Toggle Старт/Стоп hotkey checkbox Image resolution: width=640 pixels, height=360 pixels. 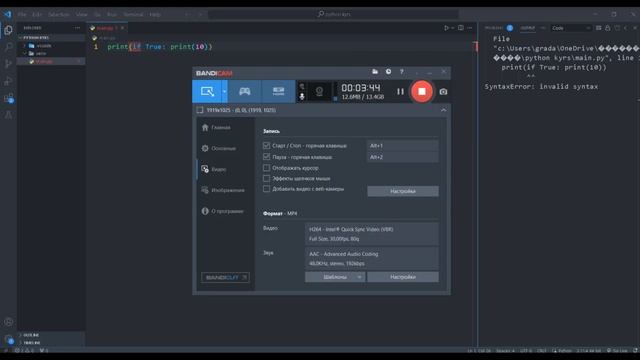[267, 145]
